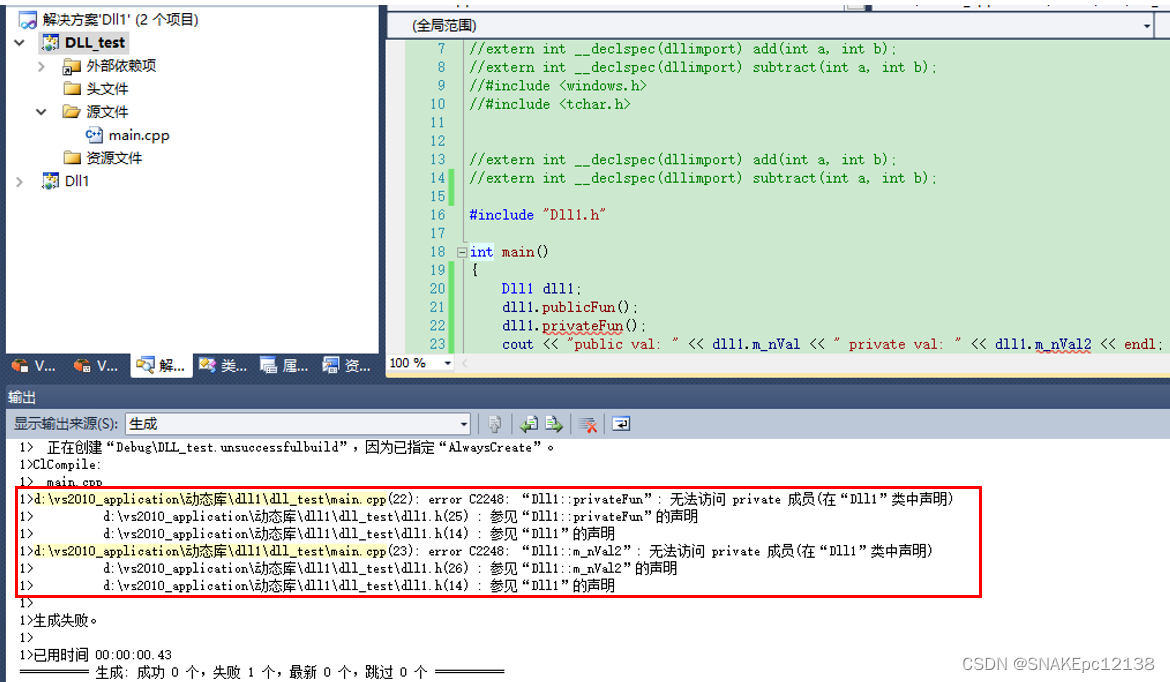This screenshot has height=682, width=1170.
Task: Clear all output text
Action: pyautogui.click(x=588, y=424)
